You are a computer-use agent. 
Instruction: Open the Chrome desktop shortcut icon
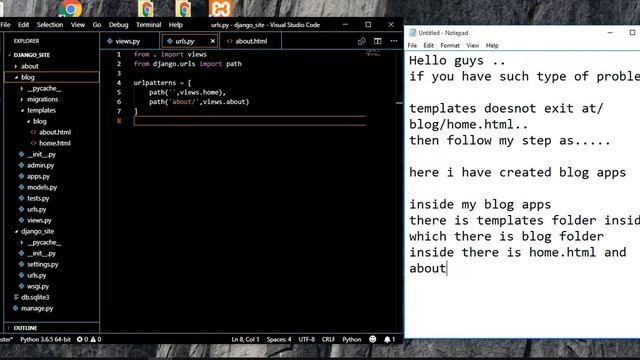click(70, 8)
